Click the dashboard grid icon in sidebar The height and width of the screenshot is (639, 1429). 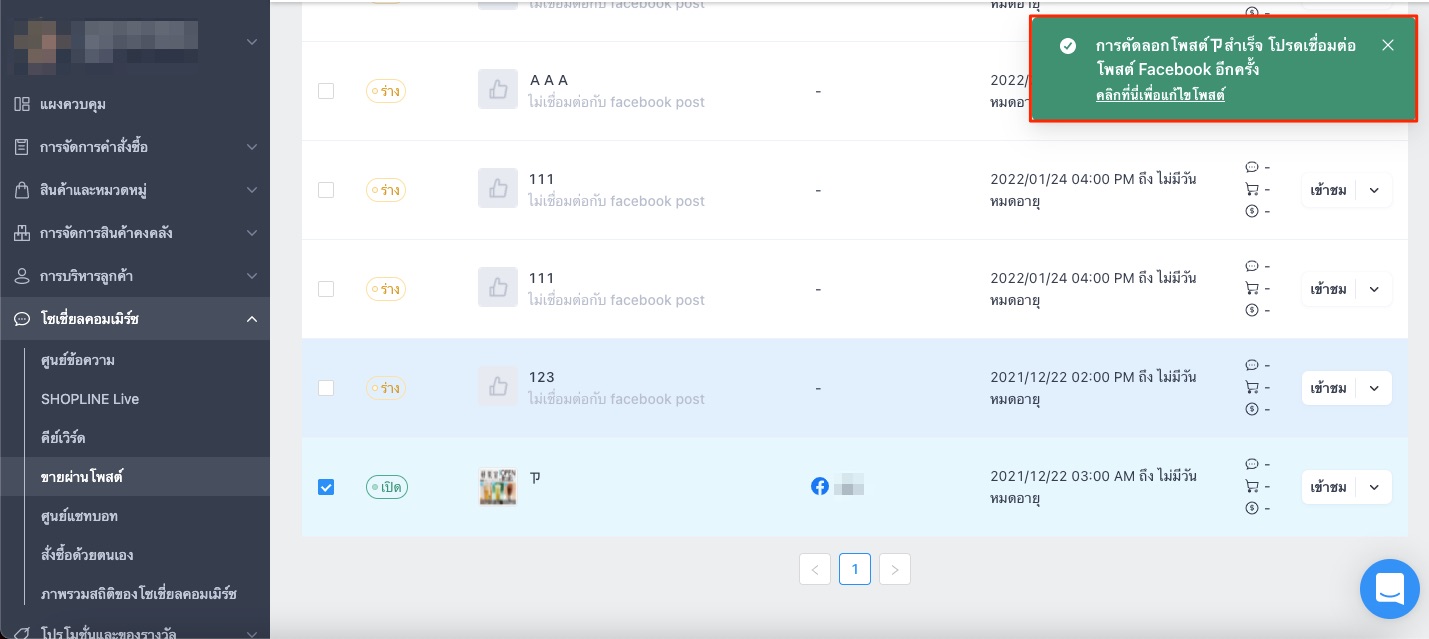21,104
